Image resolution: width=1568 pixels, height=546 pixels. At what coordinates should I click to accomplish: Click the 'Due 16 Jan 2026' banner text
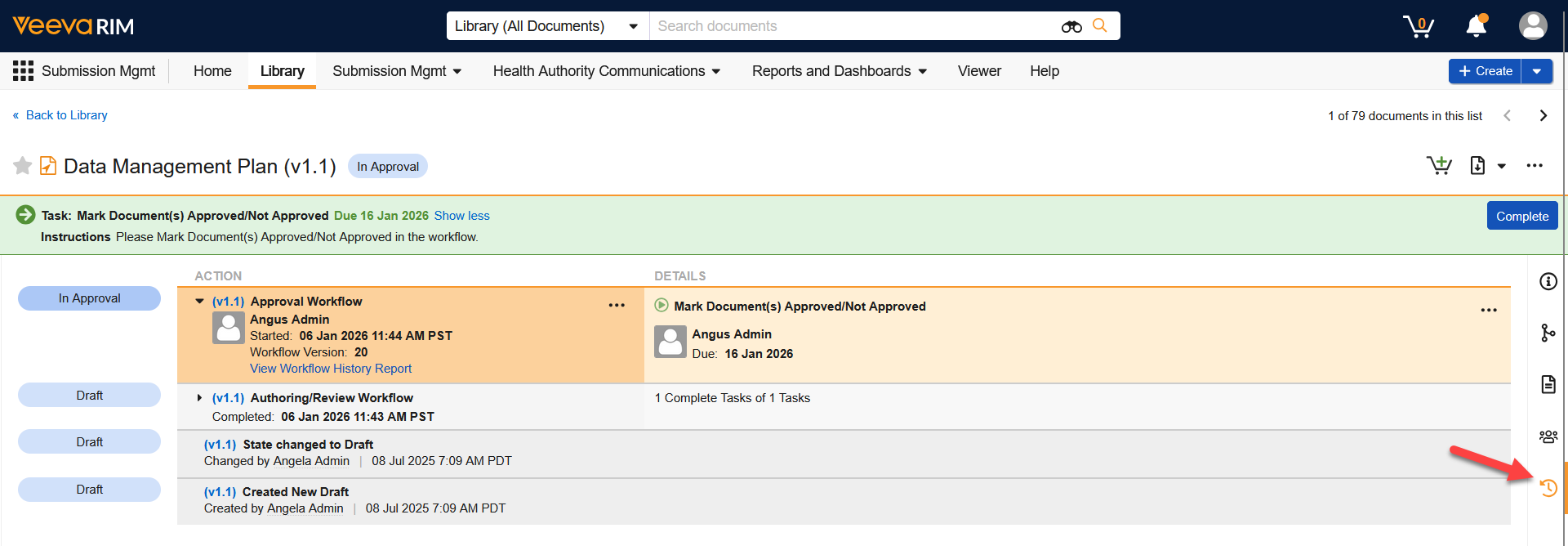click(x=381, y=216)
